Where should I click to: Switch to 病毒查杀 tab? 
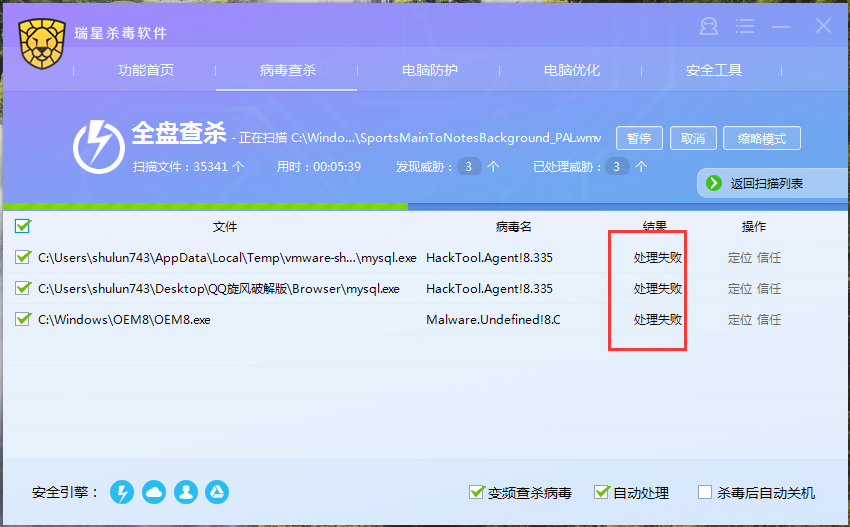(x=287, y=70)
